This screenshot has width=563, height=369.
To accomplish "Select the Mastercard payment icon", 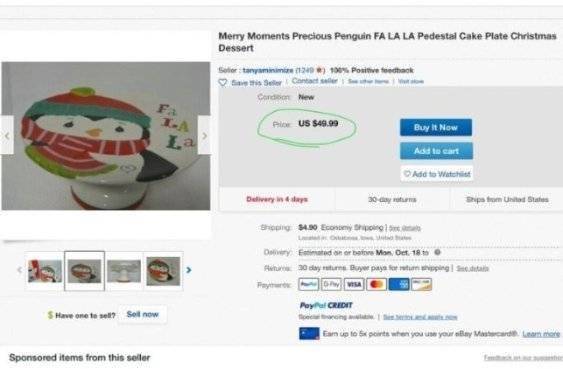I will pos(376,284).
